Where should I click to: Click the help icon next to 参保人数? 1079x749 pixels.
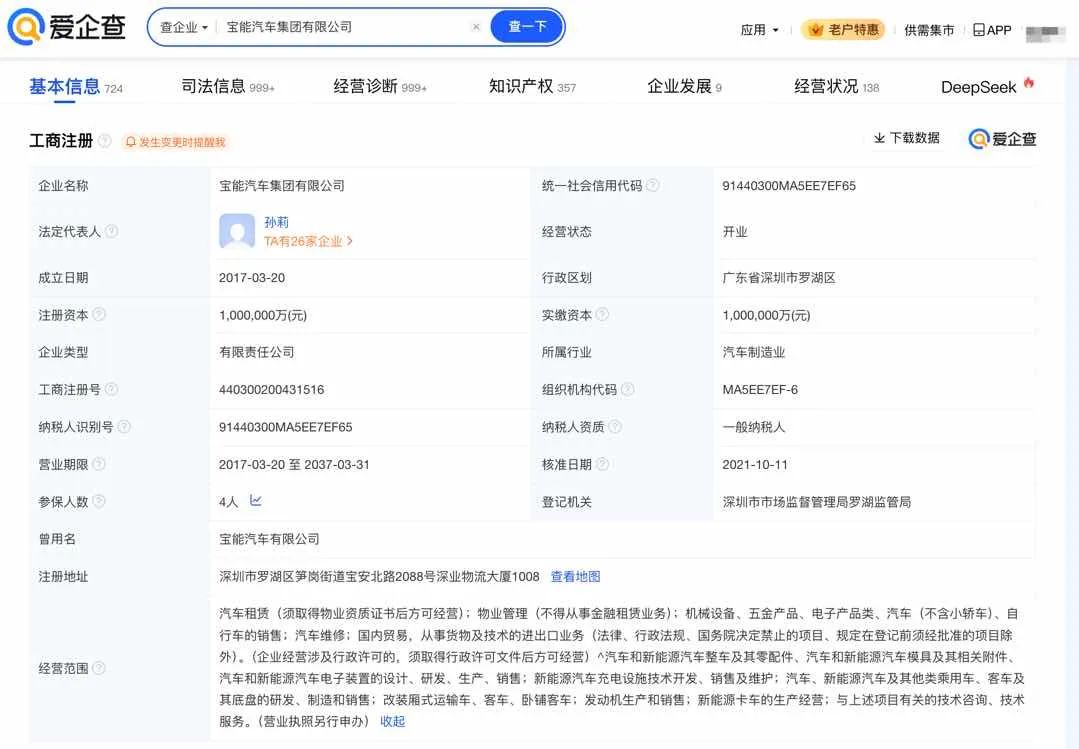(99, 501)
